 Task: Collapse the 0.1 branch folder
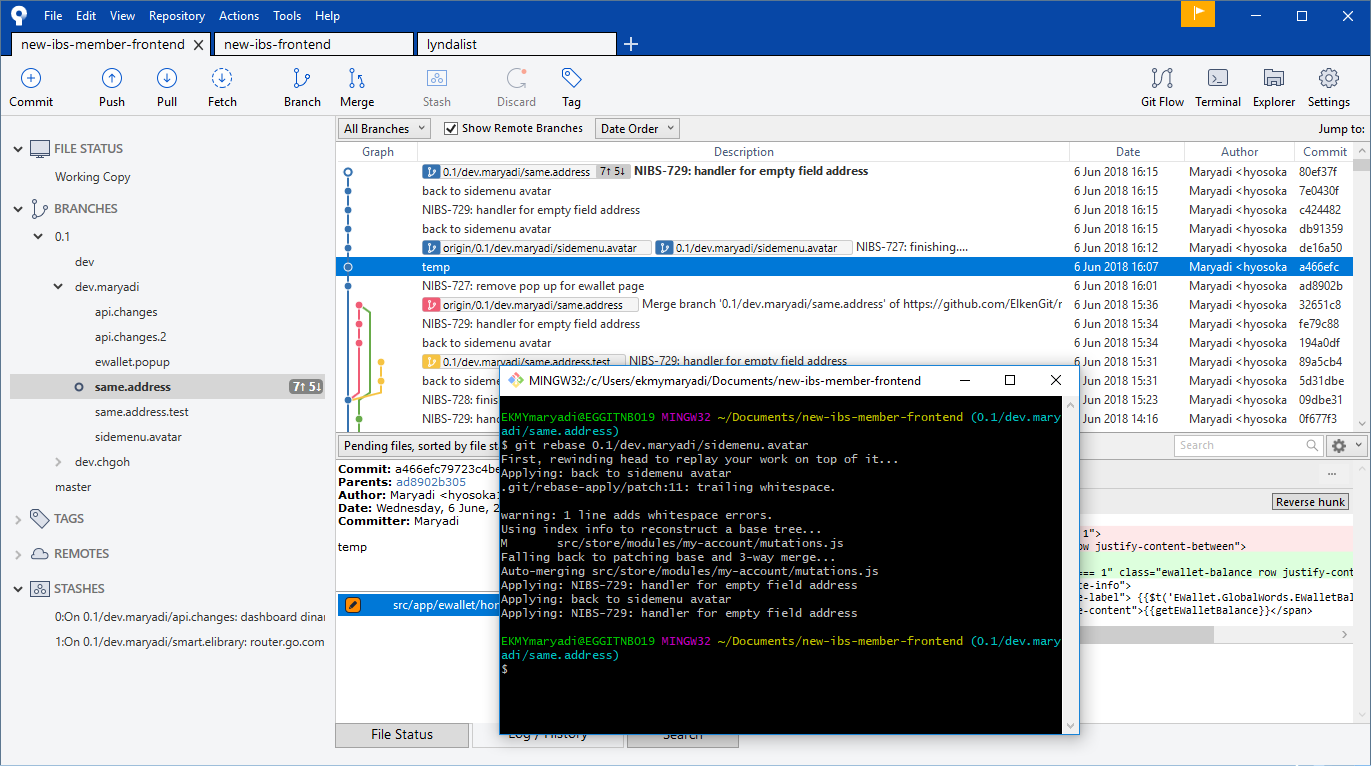coord(39,237)
